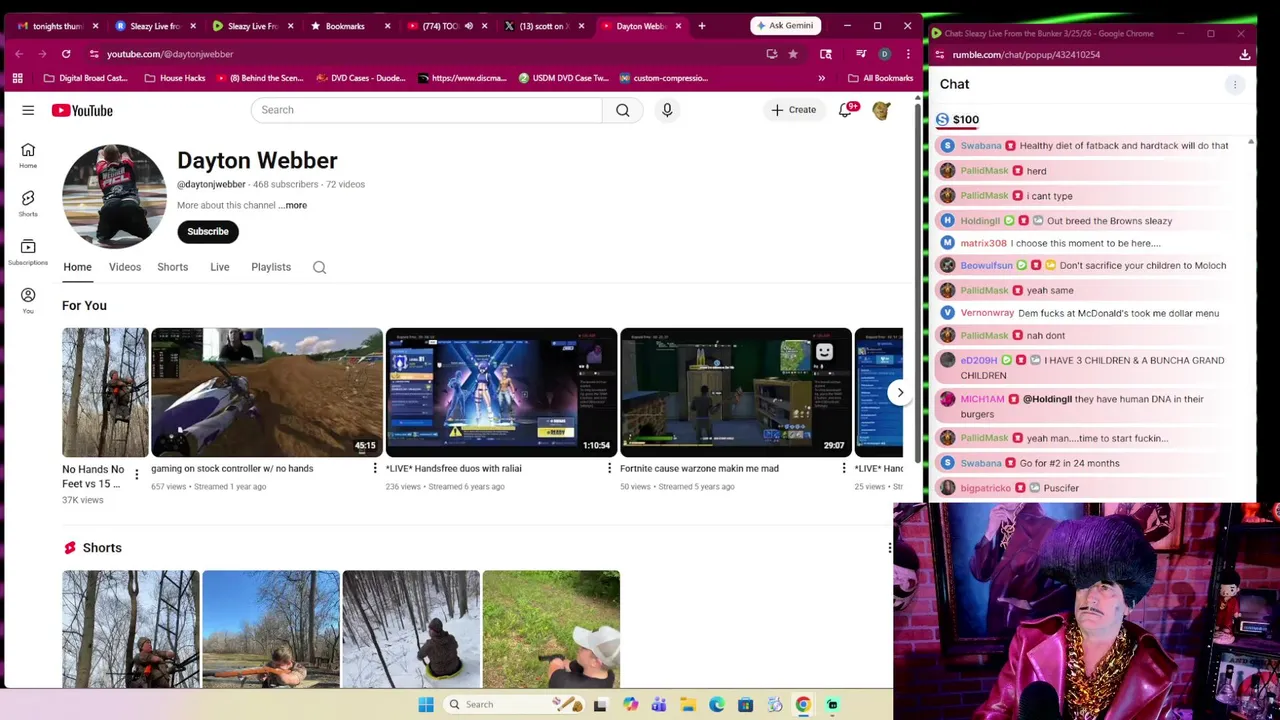Image resolution: width=1280 pixels, height=720 pixels.
Task: Open the You section in sidebar
Action: [x=28, y=300]
